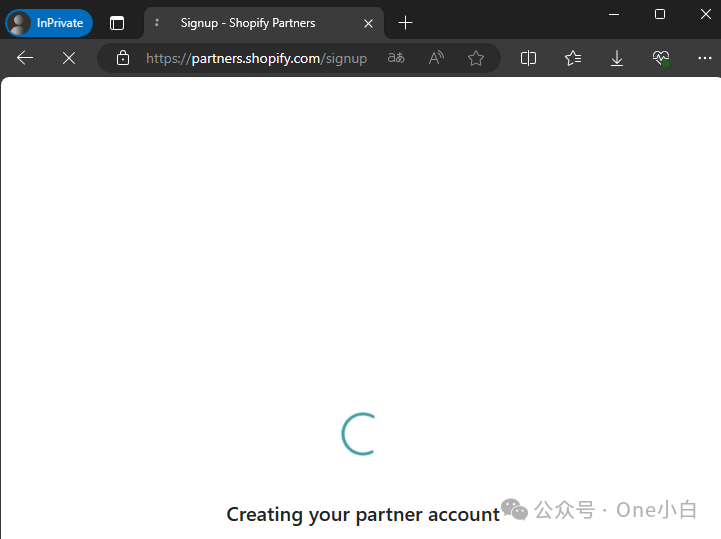Close the Signup - Shopify Partners tab
Screen dimensions: 721x539
coord(368,23)
